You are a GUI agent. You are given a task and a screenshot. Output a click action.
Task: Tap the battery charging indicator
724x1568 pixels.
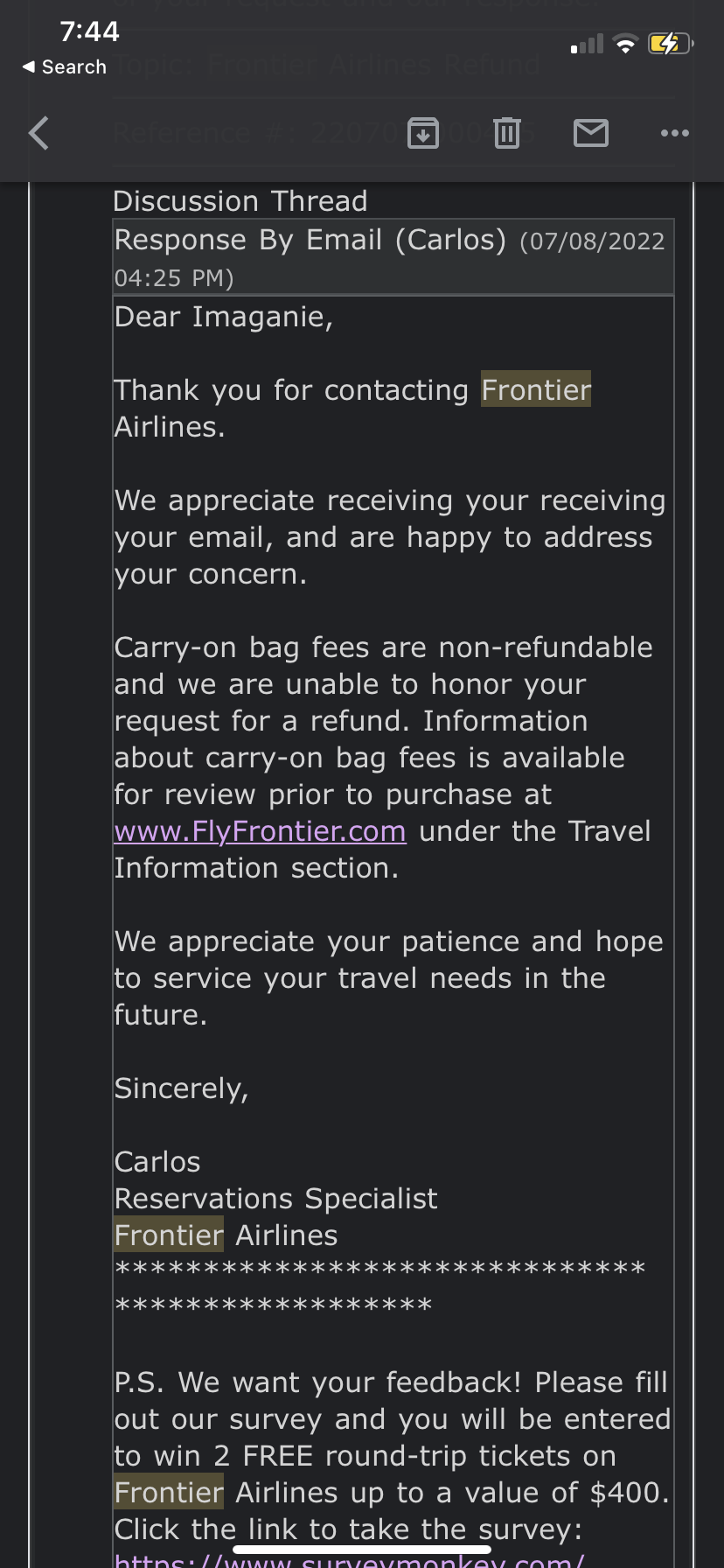(x=670, y=43)
